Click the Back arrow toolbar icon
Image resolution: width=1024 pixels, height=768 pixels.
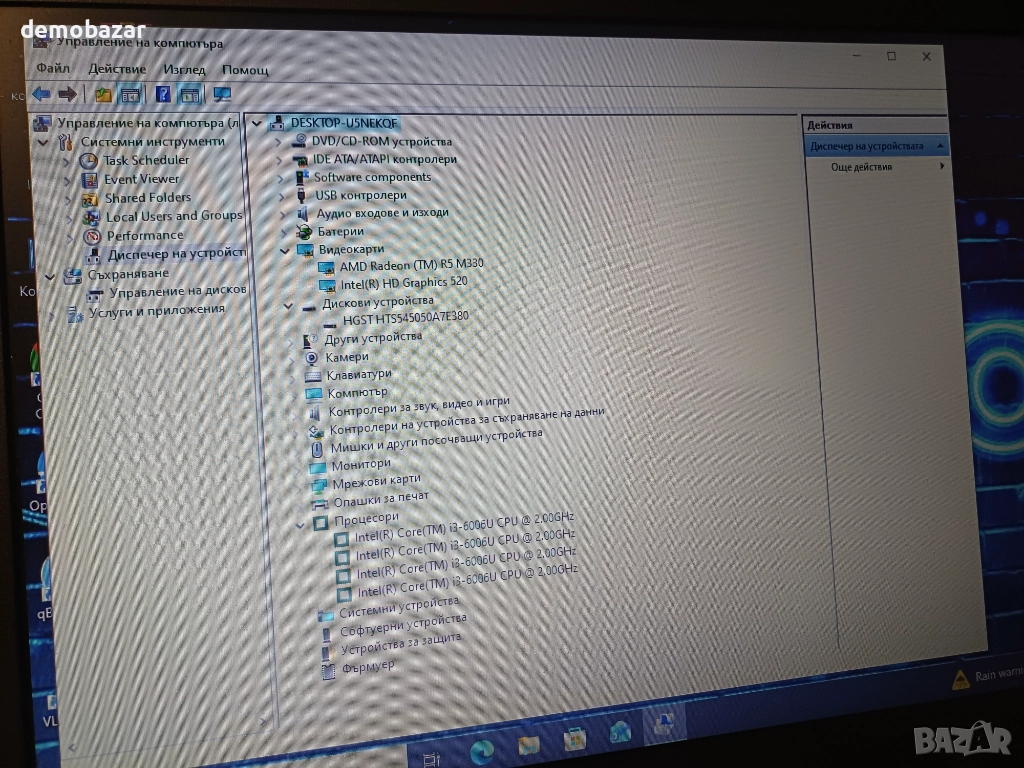(41, 94)
